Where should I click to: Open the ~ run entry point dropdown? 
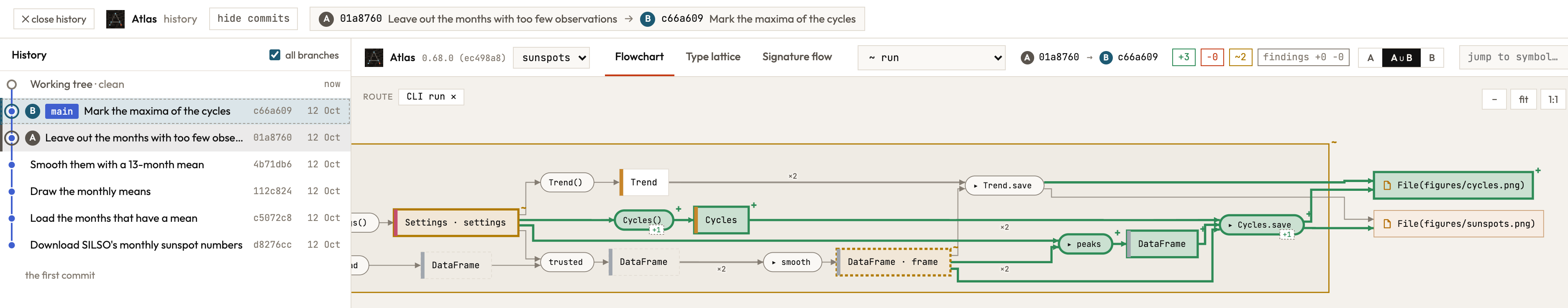click(x=931, y=58)
